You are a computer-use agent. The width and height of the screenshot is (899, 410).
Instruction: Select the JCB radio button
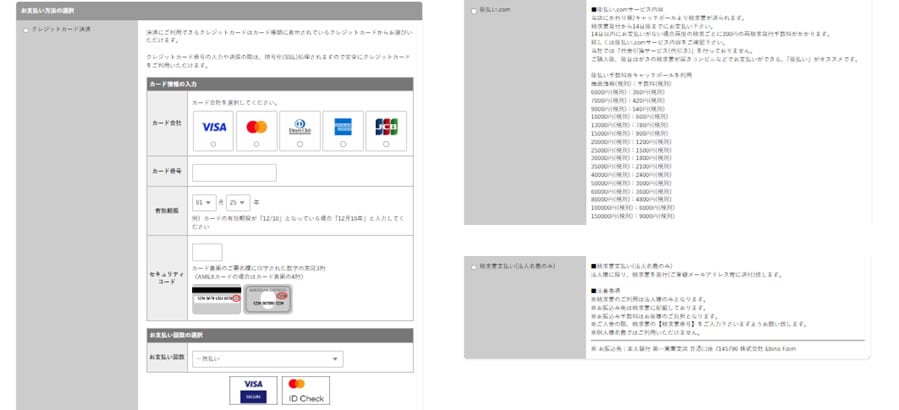tap(385, 145)
